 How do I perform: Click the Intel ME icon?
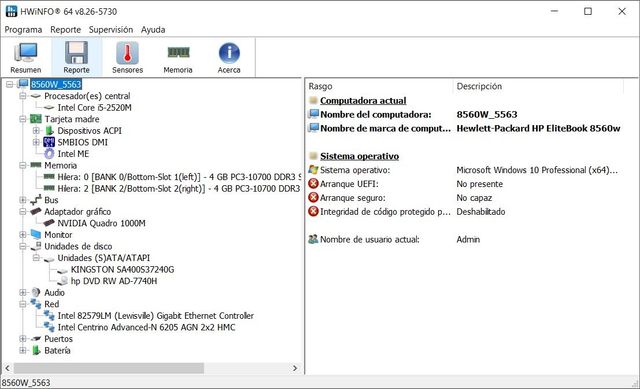click(49, 153)
